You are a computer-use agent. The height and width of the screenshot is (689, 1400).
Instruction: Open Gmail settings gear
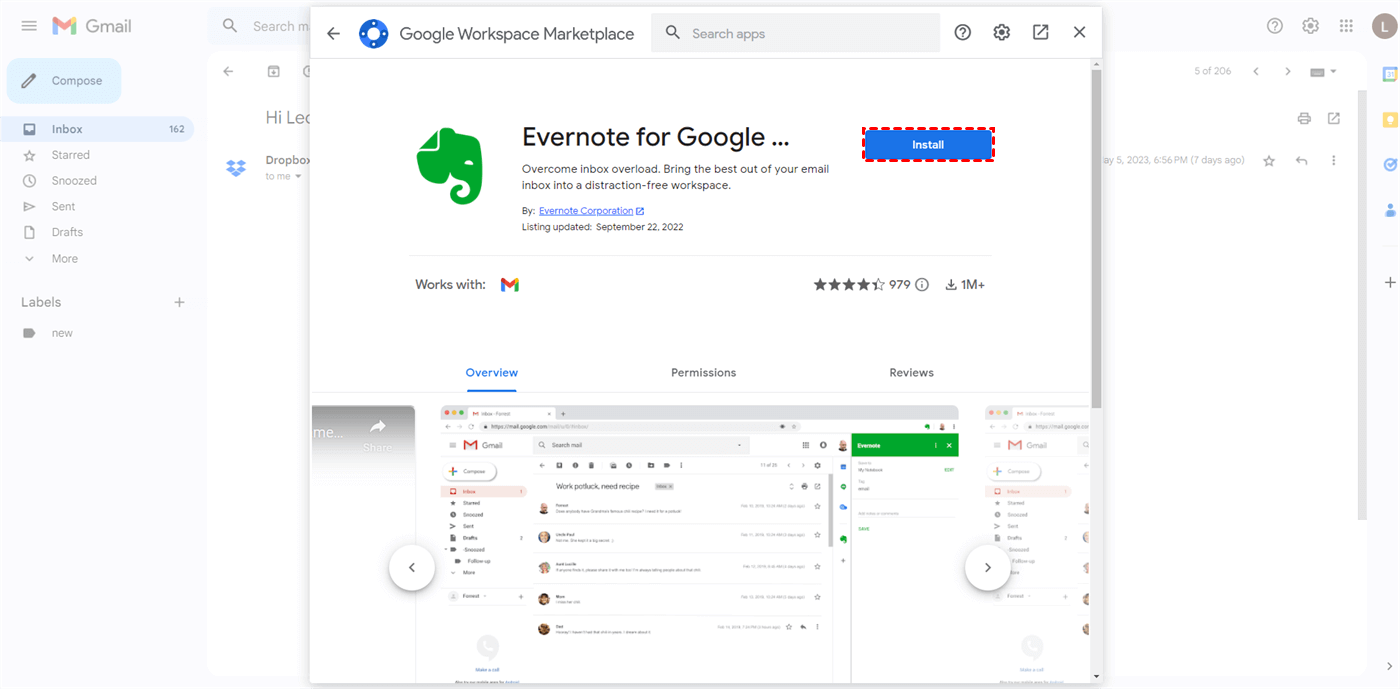1311,26
